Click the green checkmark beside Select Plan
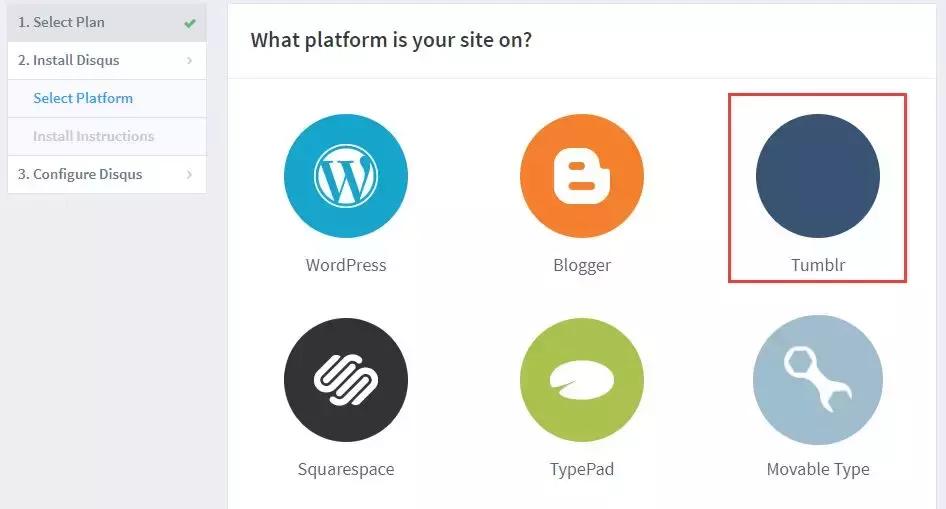Viewport: 946px width, 509px height. pyautogui.click(x=190, y=23)
